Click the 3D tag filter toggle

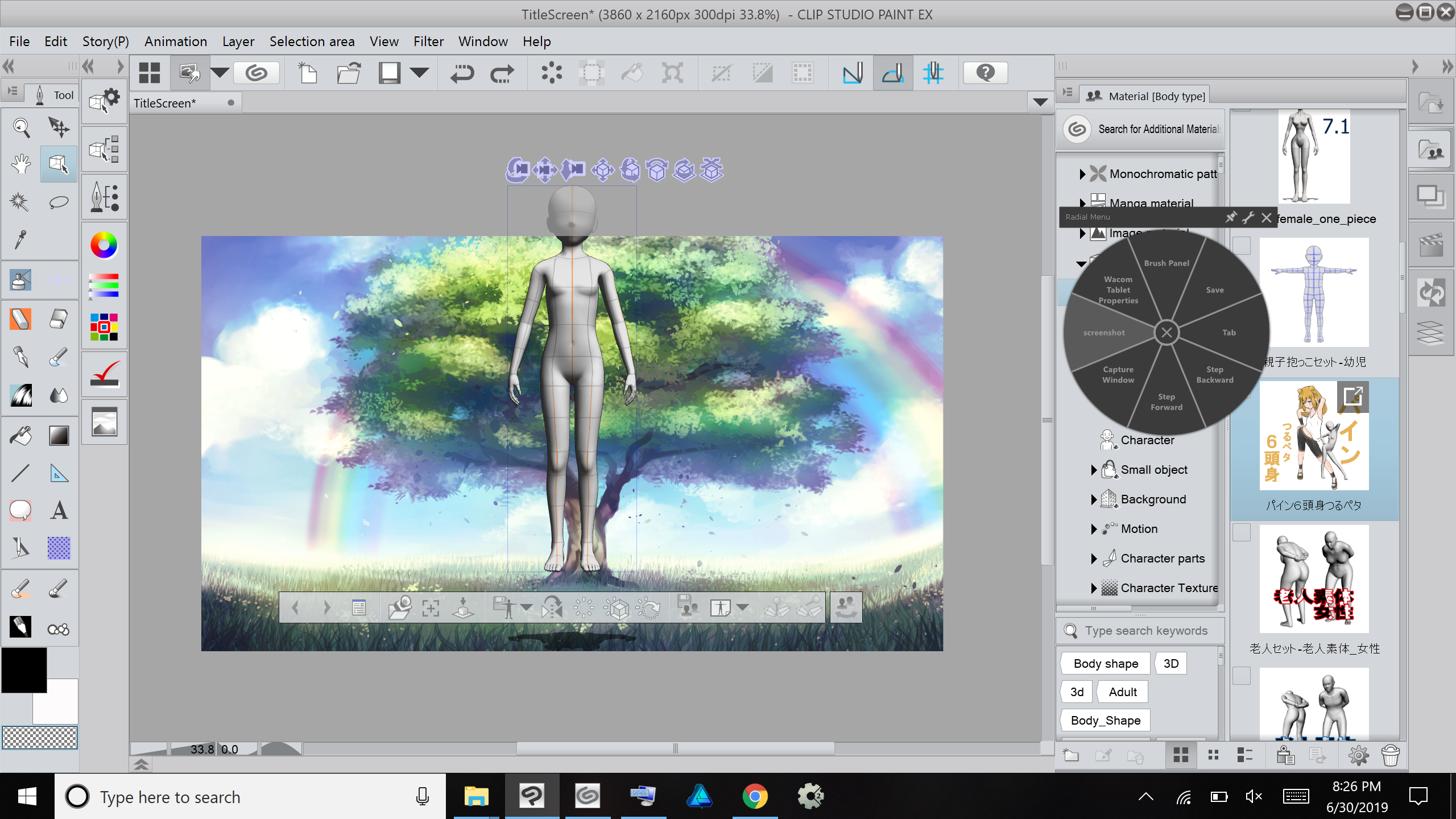pos(1171,663)
